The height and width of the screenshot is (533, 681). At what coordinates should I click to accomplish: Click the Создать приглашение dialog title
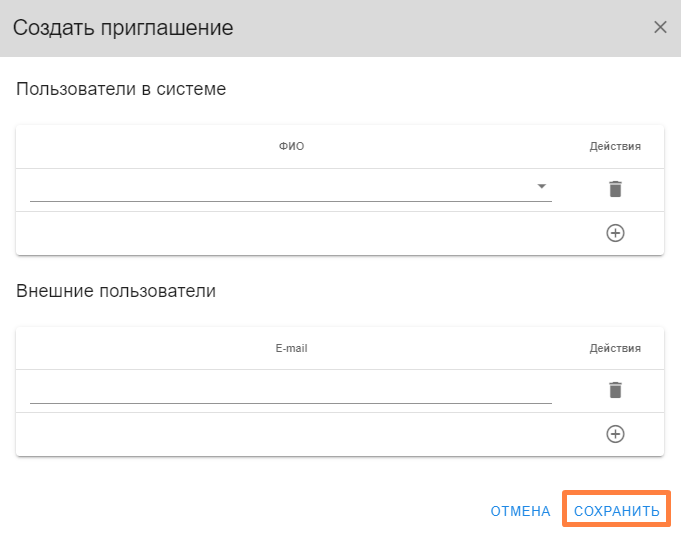click(x=123, y=28)
